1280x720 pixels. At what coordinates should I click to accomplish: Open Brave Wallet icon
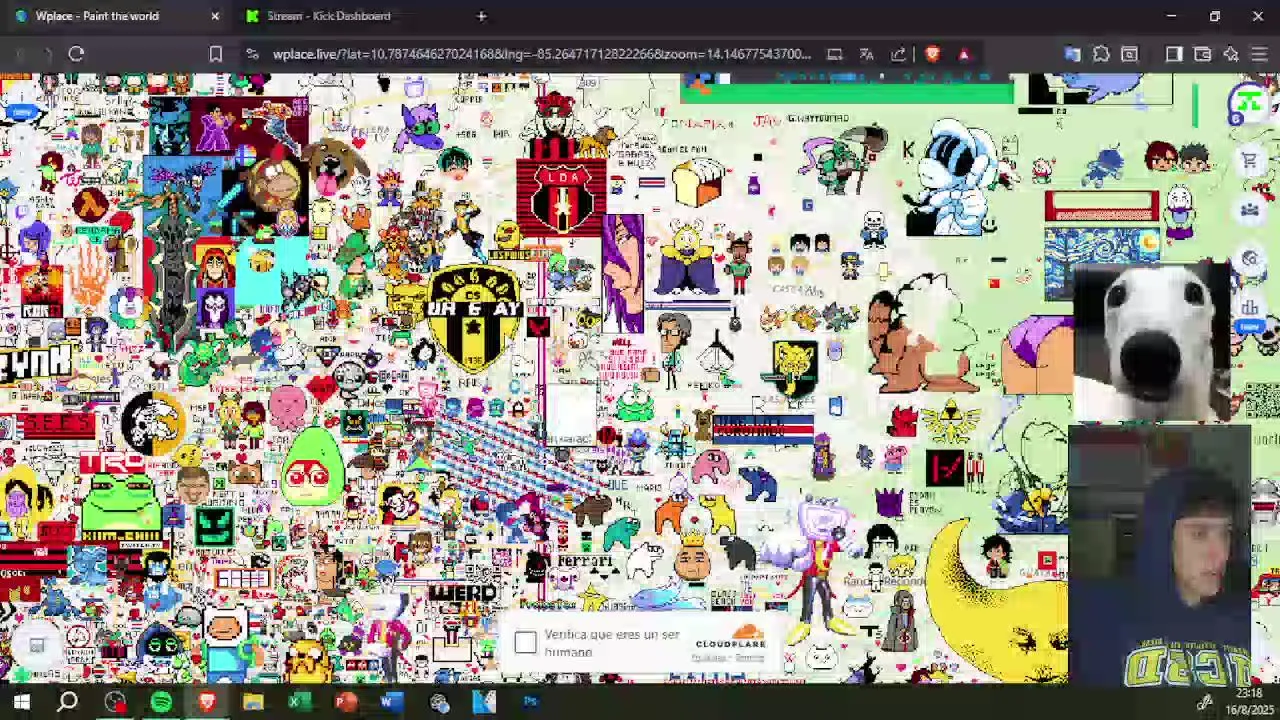click(x=1202, y=54)
